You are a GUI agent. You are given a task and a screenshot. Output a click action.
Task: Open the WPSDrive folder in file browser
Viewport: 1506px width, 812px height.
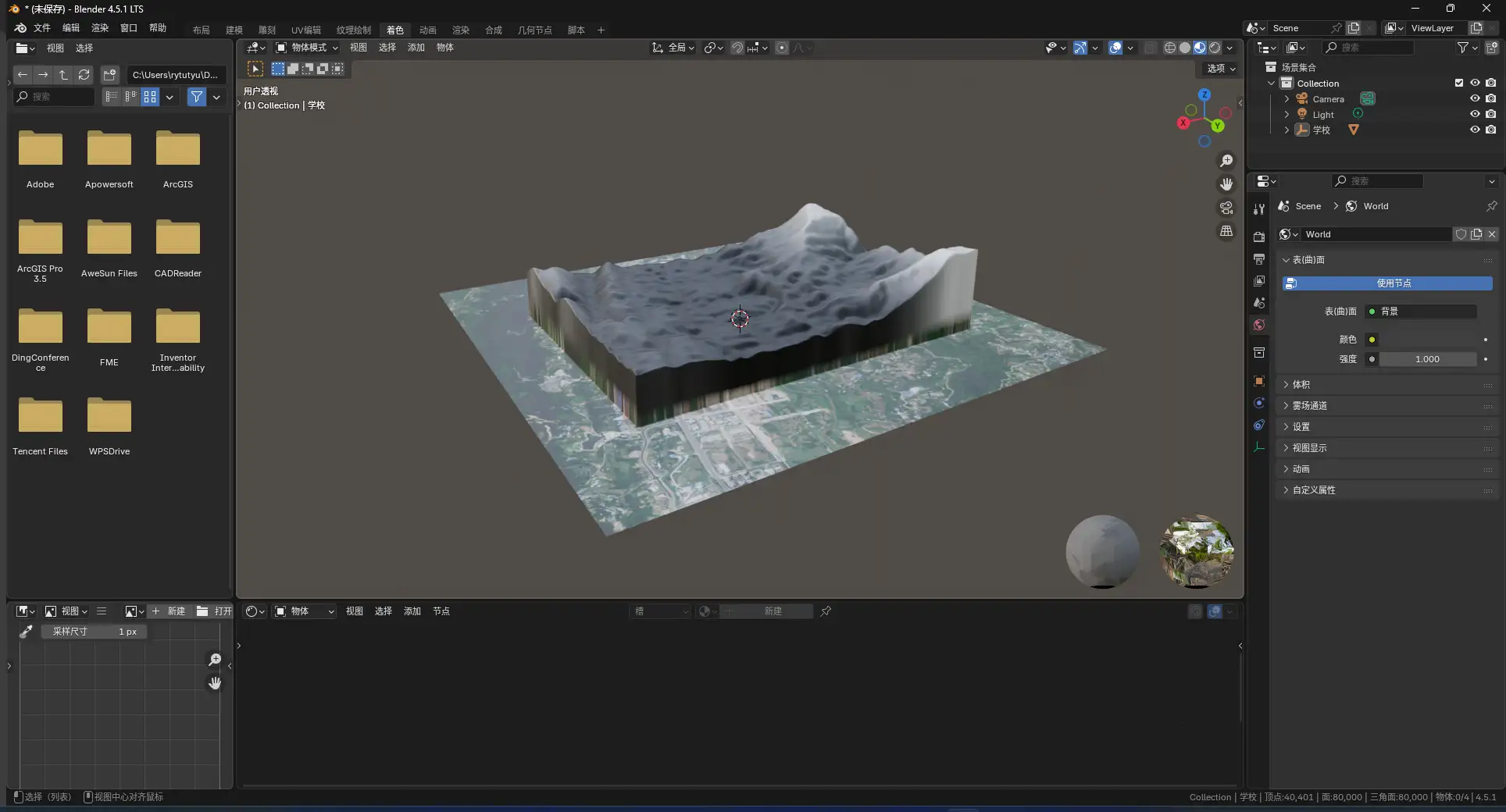(109, 416)
